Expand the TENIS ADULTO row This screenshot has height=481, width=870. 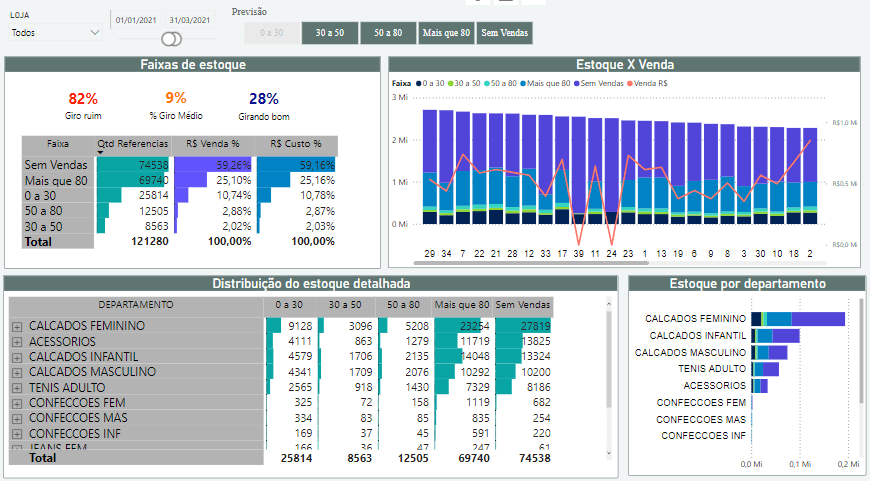click(x=17, y=387)
